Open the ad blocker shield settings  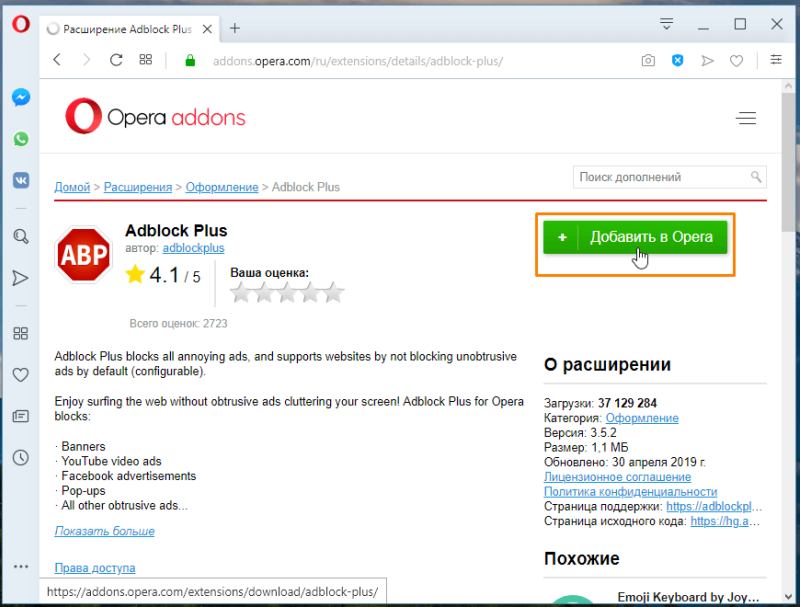677,61
